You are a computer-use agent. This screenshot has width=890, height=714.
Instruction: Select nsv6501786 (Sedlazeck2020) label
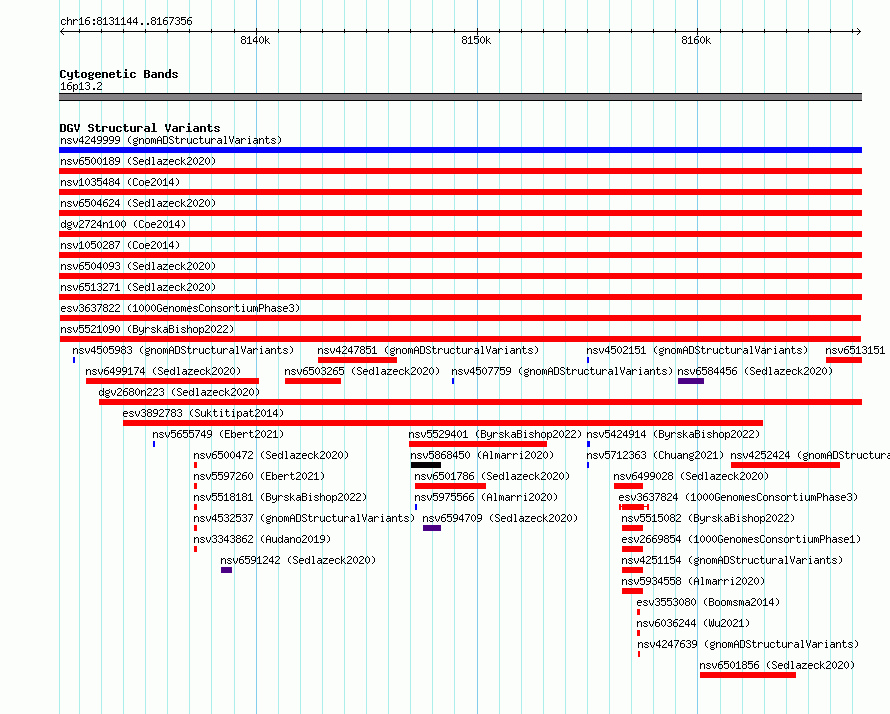pyautogui.click(x=492, y=476)
